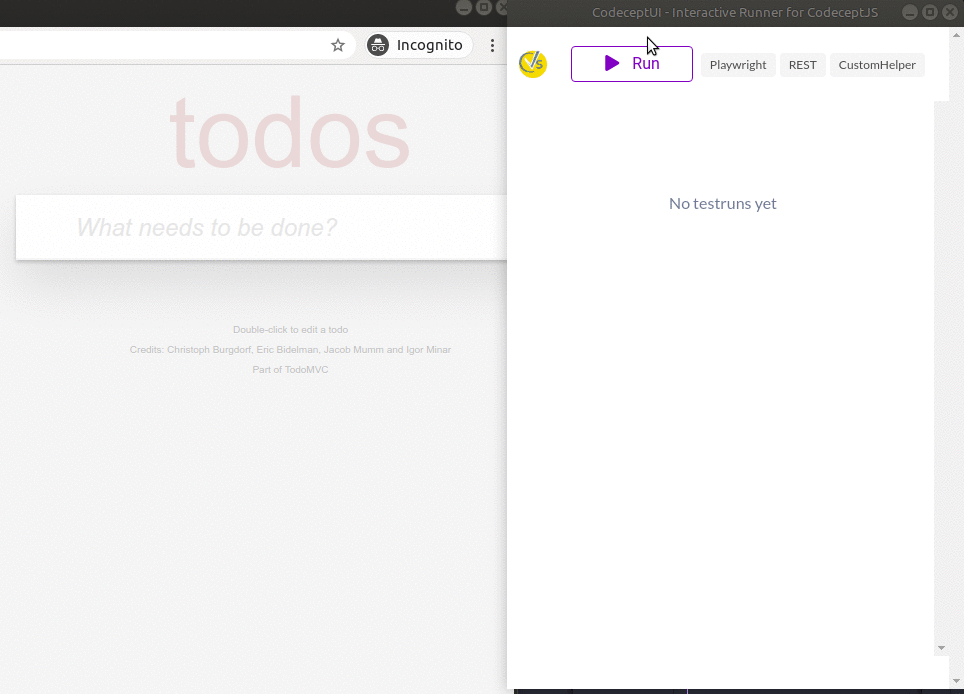Viewport: 964px width, 694px height.
Task: Open the TodoMVC link
Action: click(x=306, y=369)
